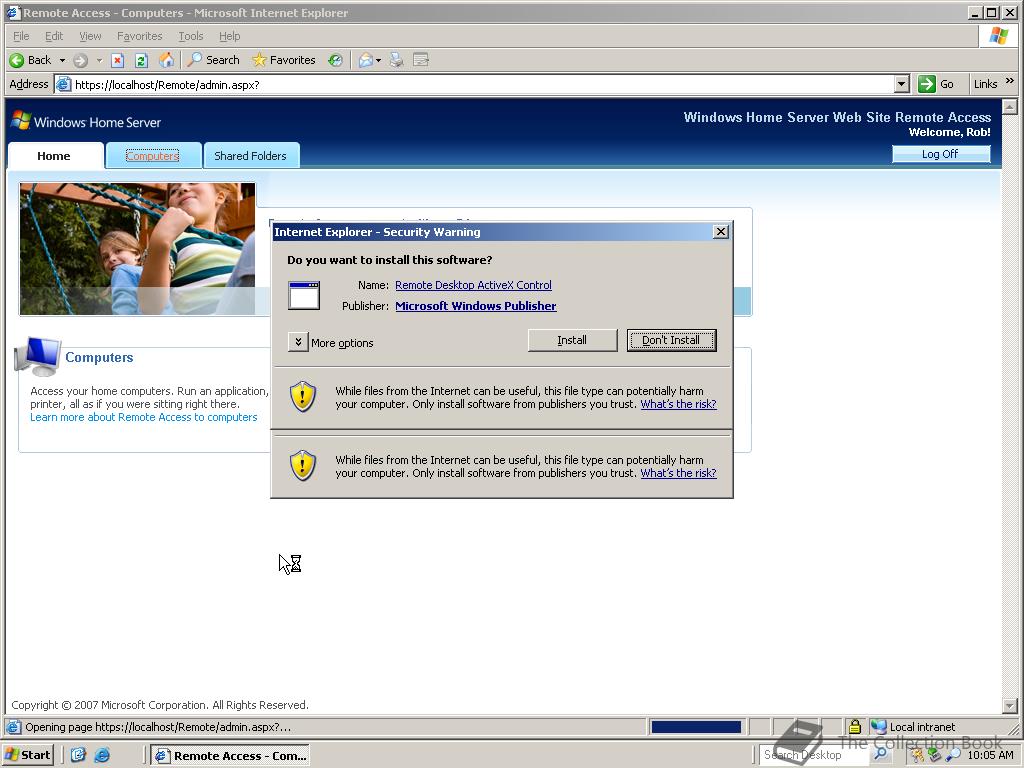This screenshot has width=1024, height=768.
Task: Open the Search toolbar button
Action: coord(214,60)
